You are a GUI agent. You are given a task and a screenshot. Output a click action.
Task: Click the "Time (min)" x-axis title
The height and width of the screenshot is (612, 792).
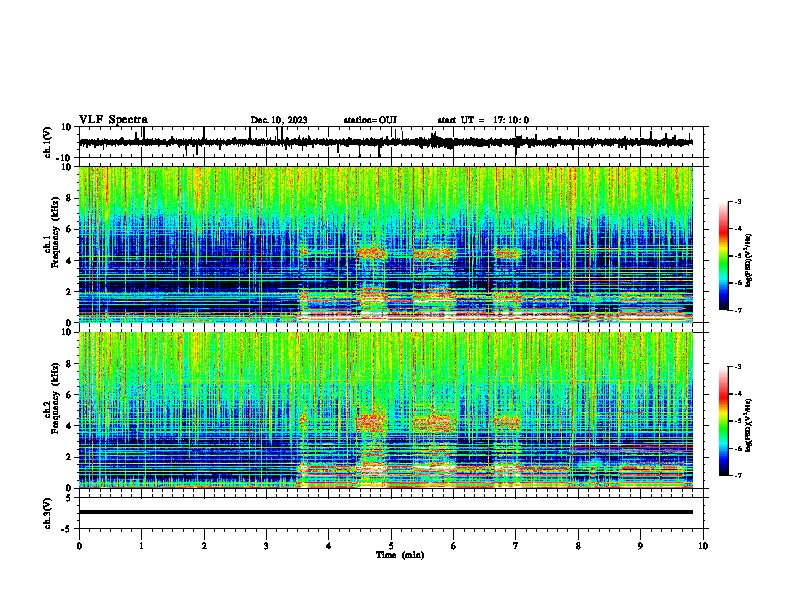pyautogui.click(x=400, y=555)
